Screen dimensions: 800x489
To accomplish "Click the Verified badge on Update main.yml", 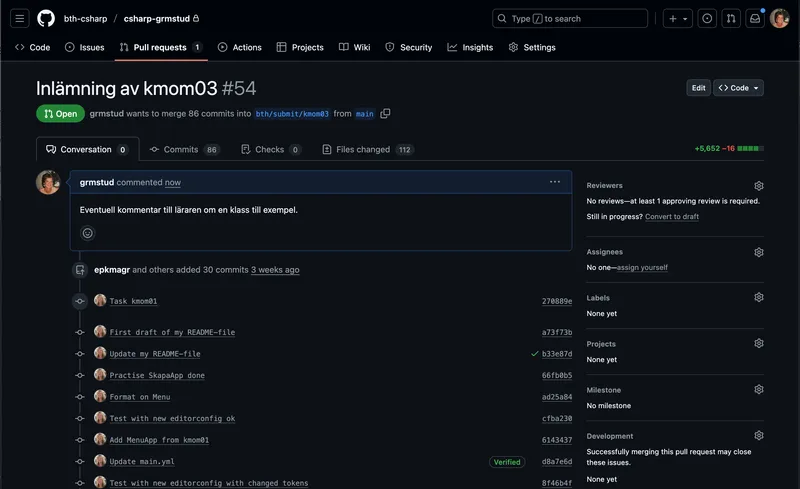I will tap(507, 462).
